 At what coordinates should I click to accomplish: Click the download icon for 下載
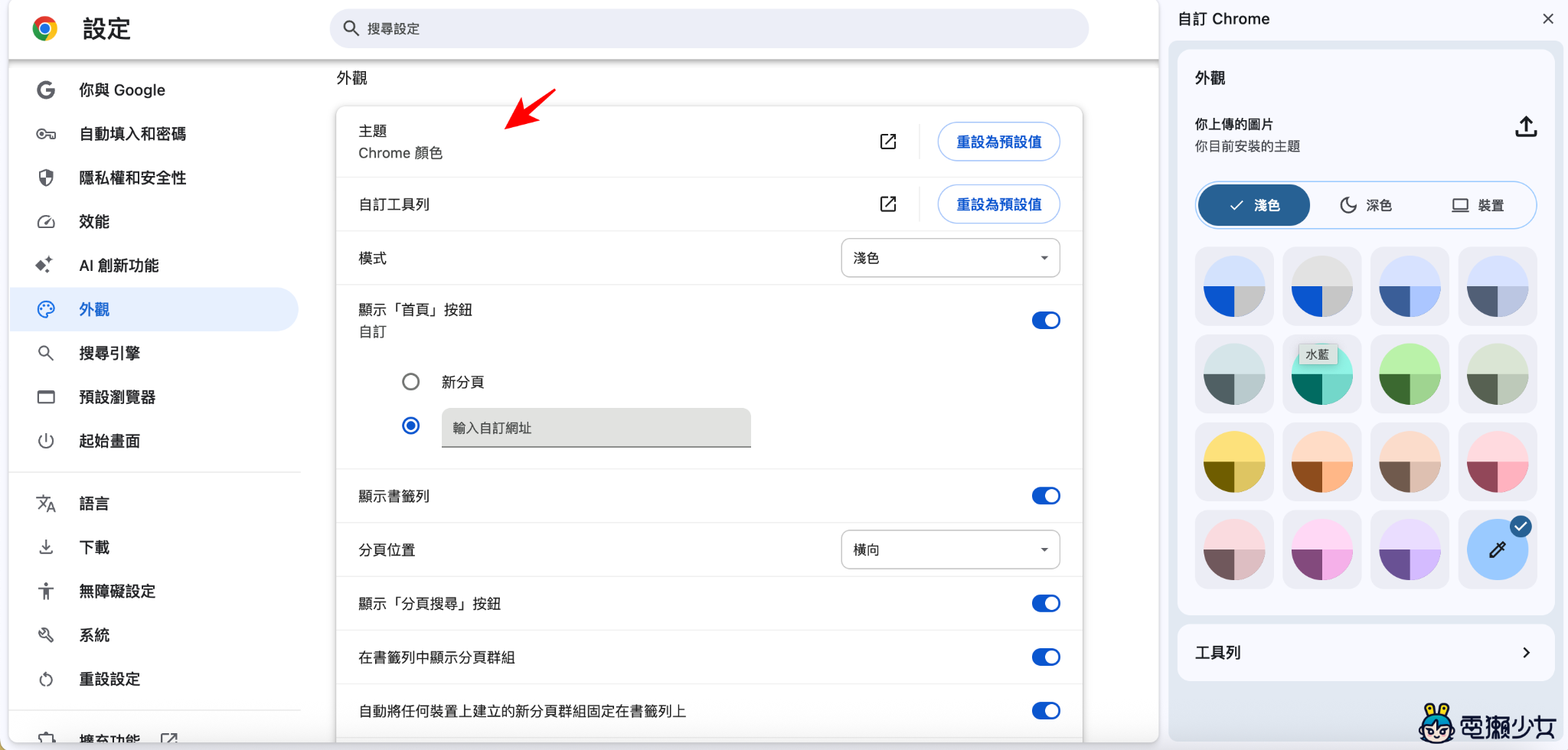click(46, 547)
